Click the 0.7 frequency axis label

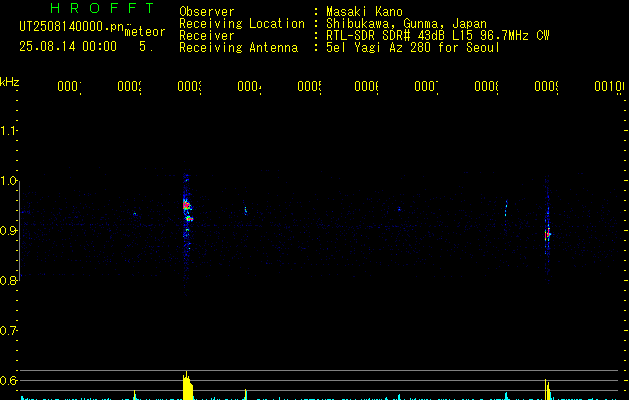point(8,331)
